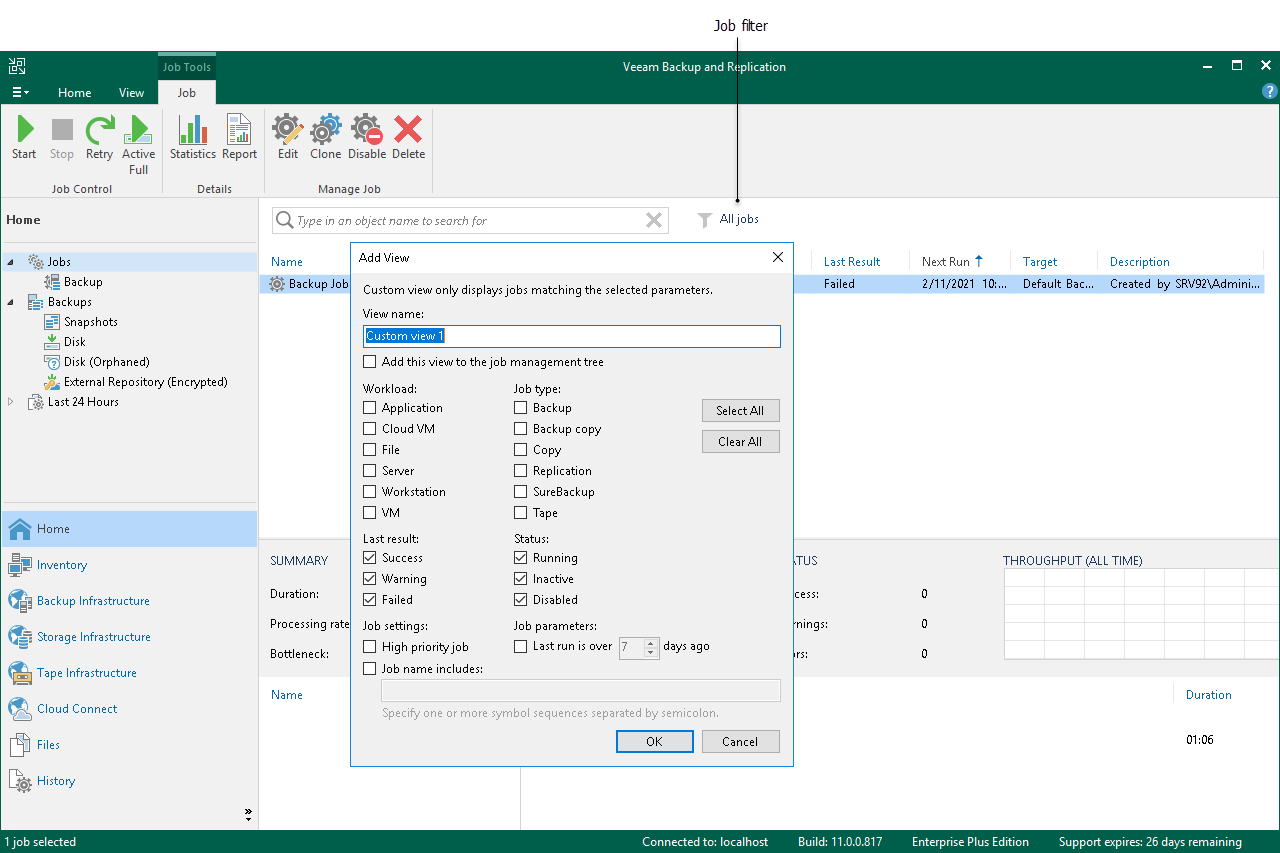
Task: Click the object name search box
Action: [470, 221]
